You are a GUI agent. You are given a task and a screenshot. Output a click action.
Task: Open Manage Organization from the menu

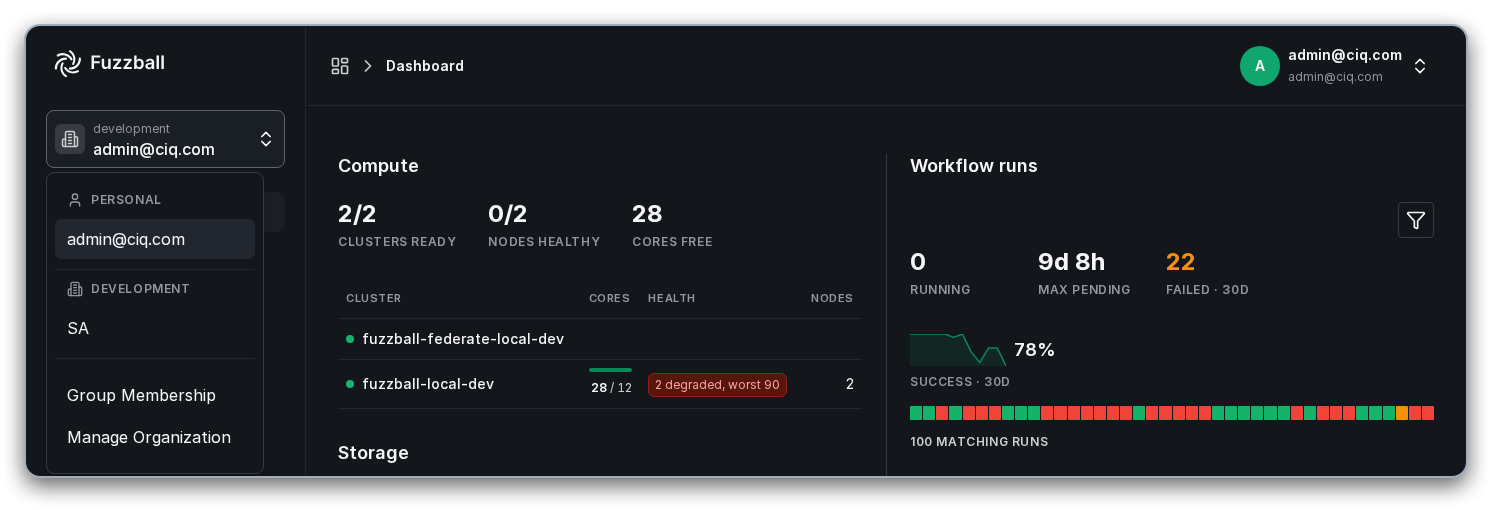click(x=155, y=437)
